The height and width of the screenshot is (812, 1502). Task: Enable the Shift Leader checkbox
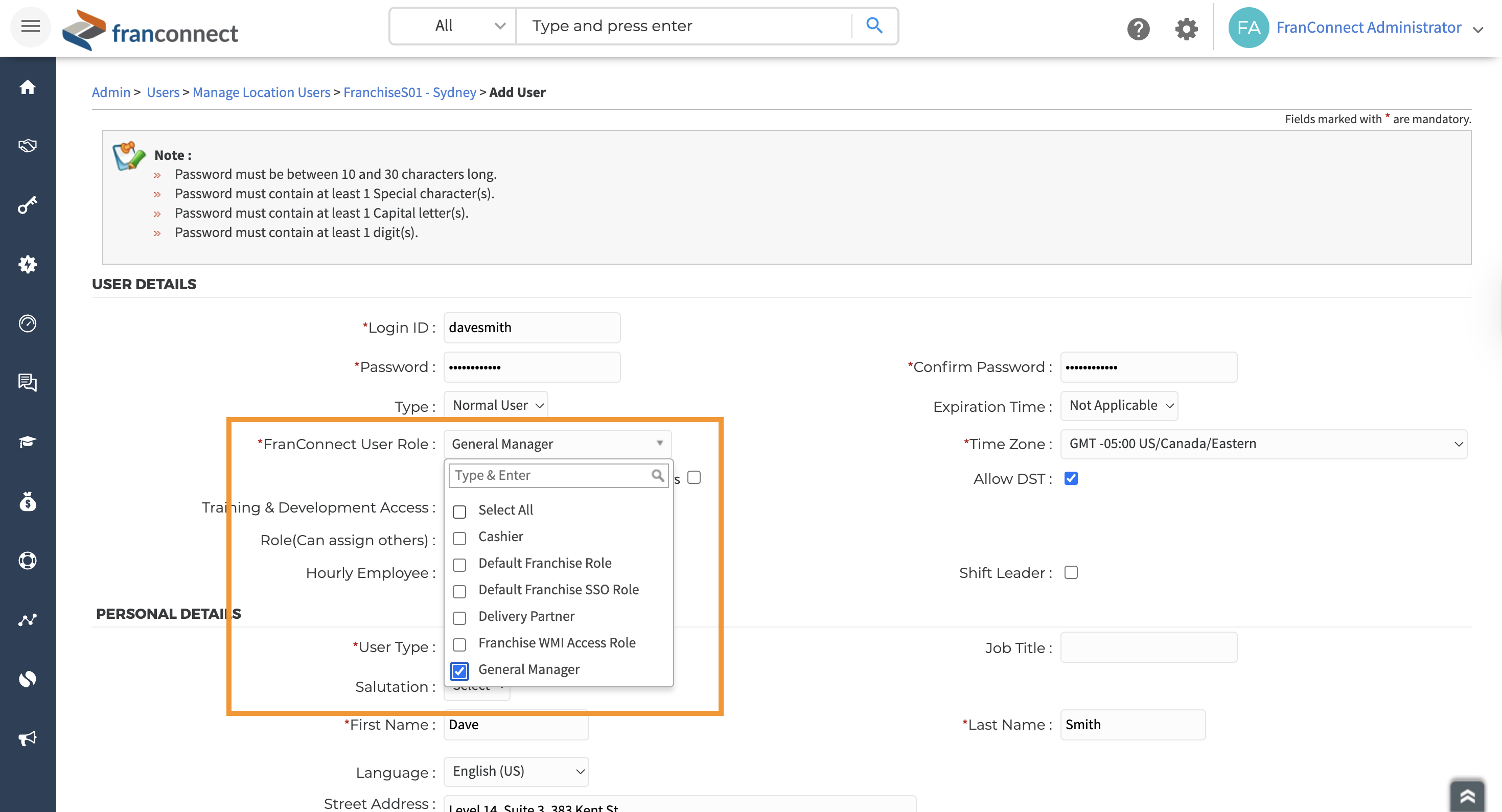coord(1071,572)
